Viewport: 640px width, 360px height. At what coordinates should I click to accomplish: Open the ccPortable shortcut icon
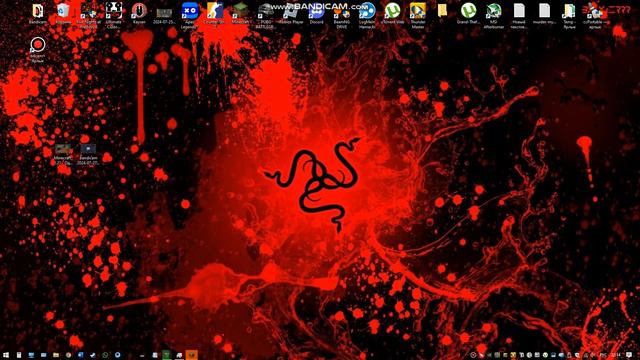[x=595, y=16]
